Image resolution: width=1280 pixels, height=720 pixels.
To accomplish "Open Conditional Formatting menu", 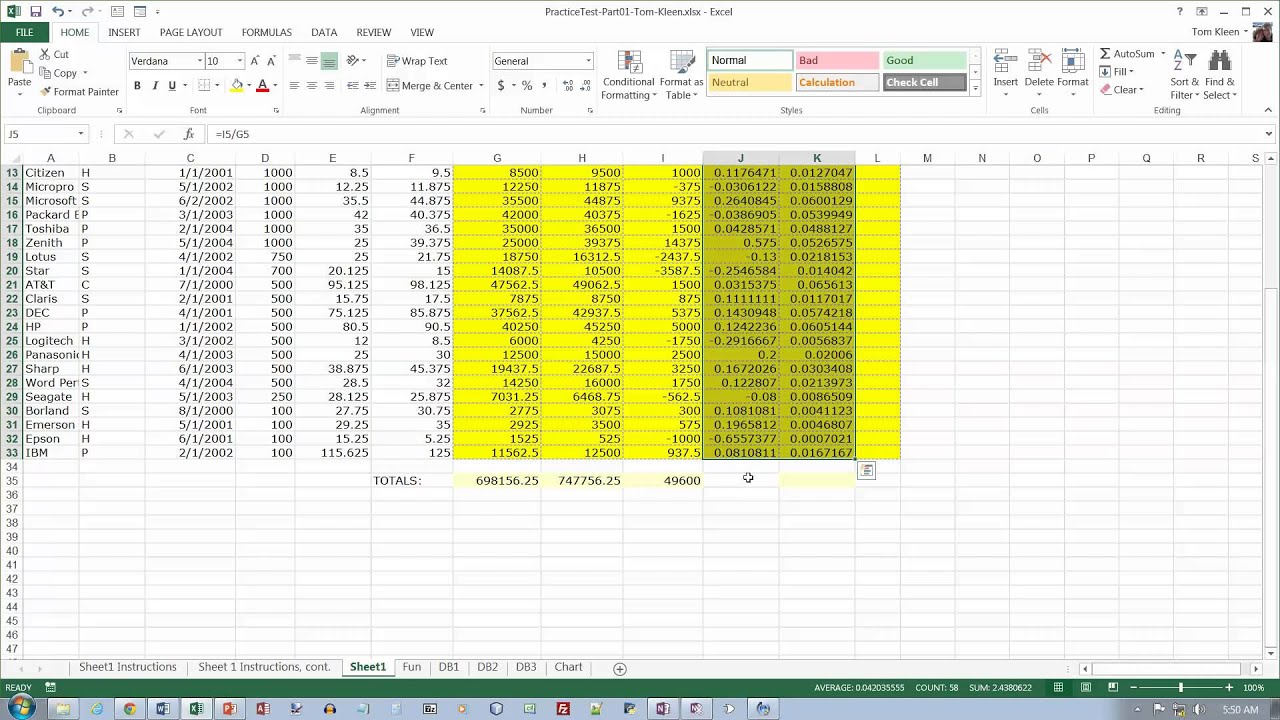I will tap(629, 75).
